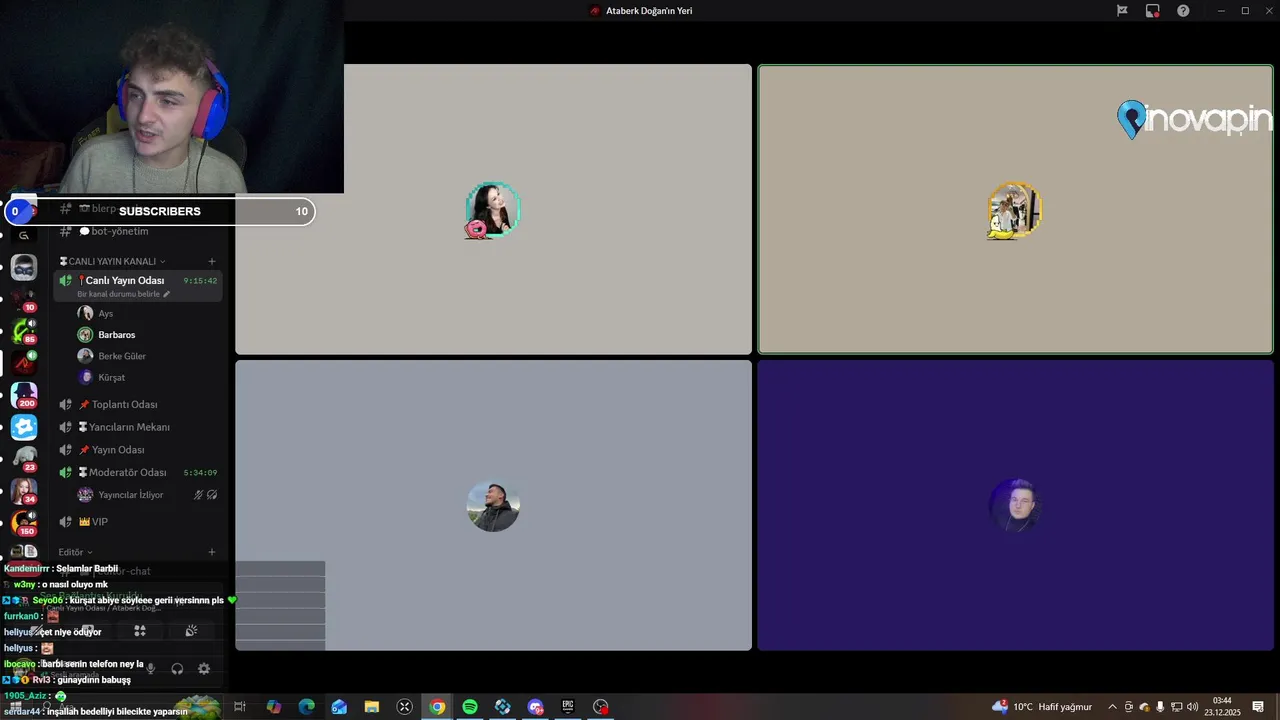
Task: Open Microsoft Edge from the taskbar
Action: [306, 707]
